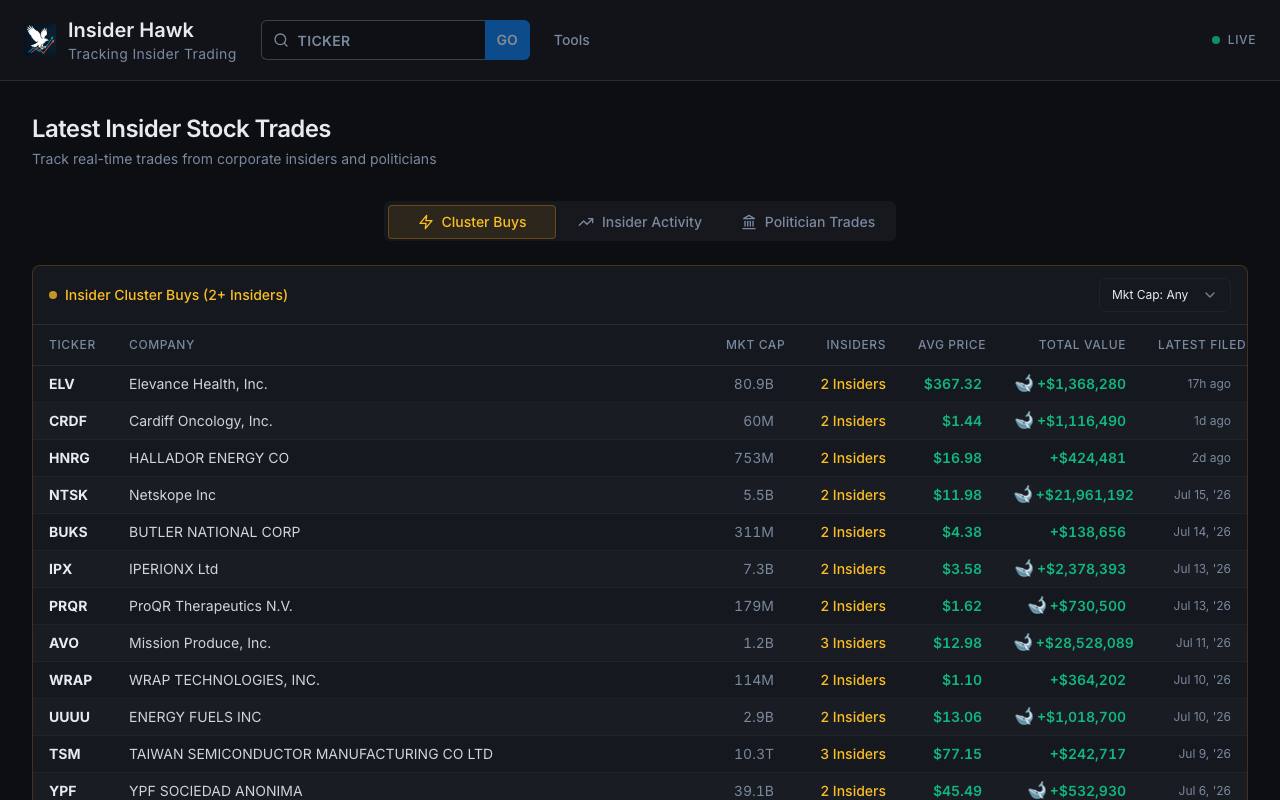Click company name ENERGY FUELS INC
Viewport: 1280px width, 800px height.
(195, 717)
